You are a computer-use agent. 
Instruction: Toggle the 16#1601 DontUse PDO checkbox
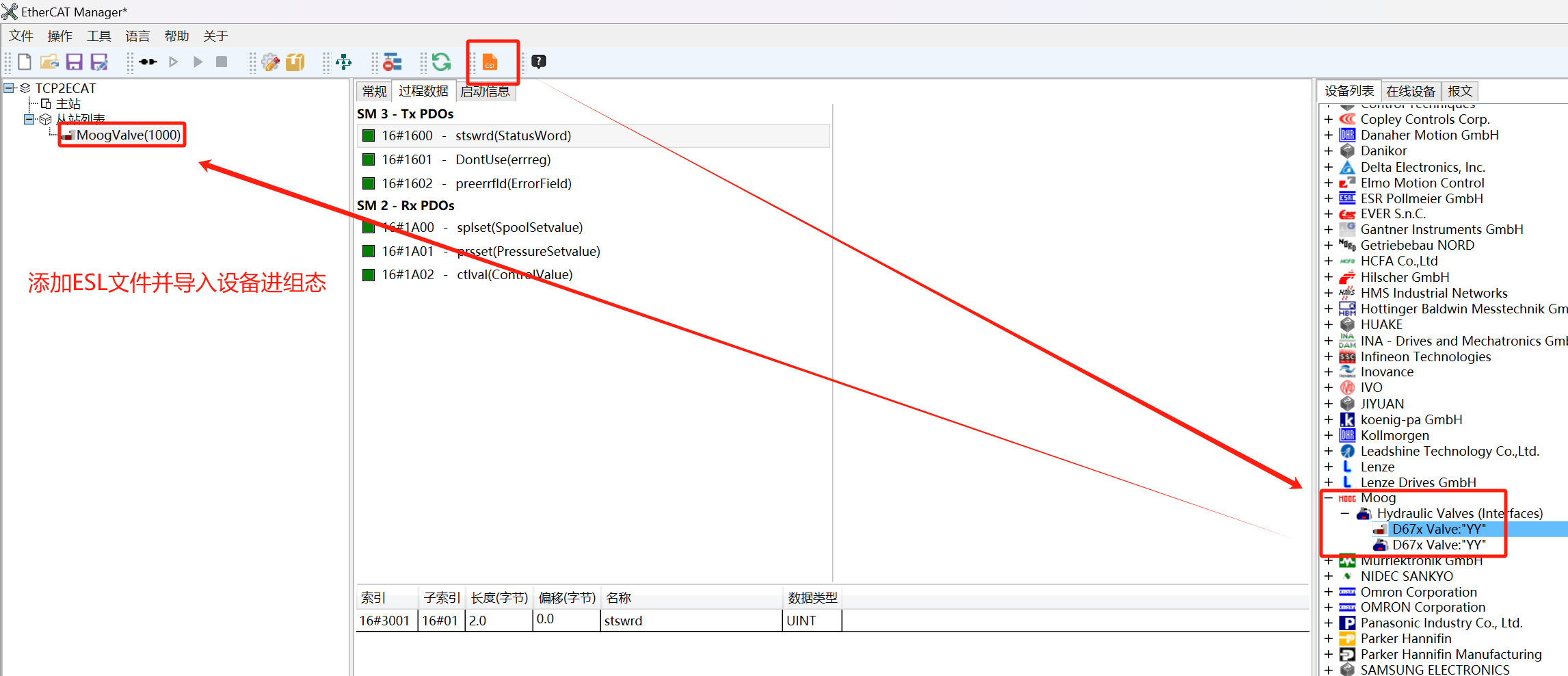[369, 159]
